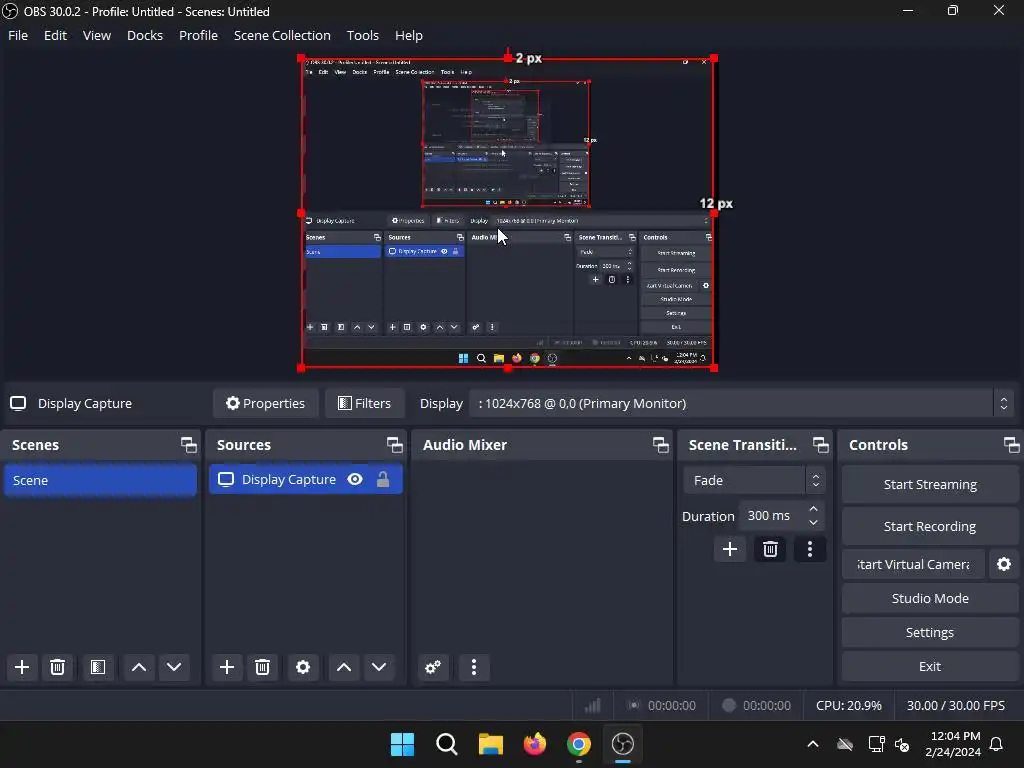The height and width of the screenshot is (768, 1024).
Task: Open the Profile menu
Action: [199, 35]
